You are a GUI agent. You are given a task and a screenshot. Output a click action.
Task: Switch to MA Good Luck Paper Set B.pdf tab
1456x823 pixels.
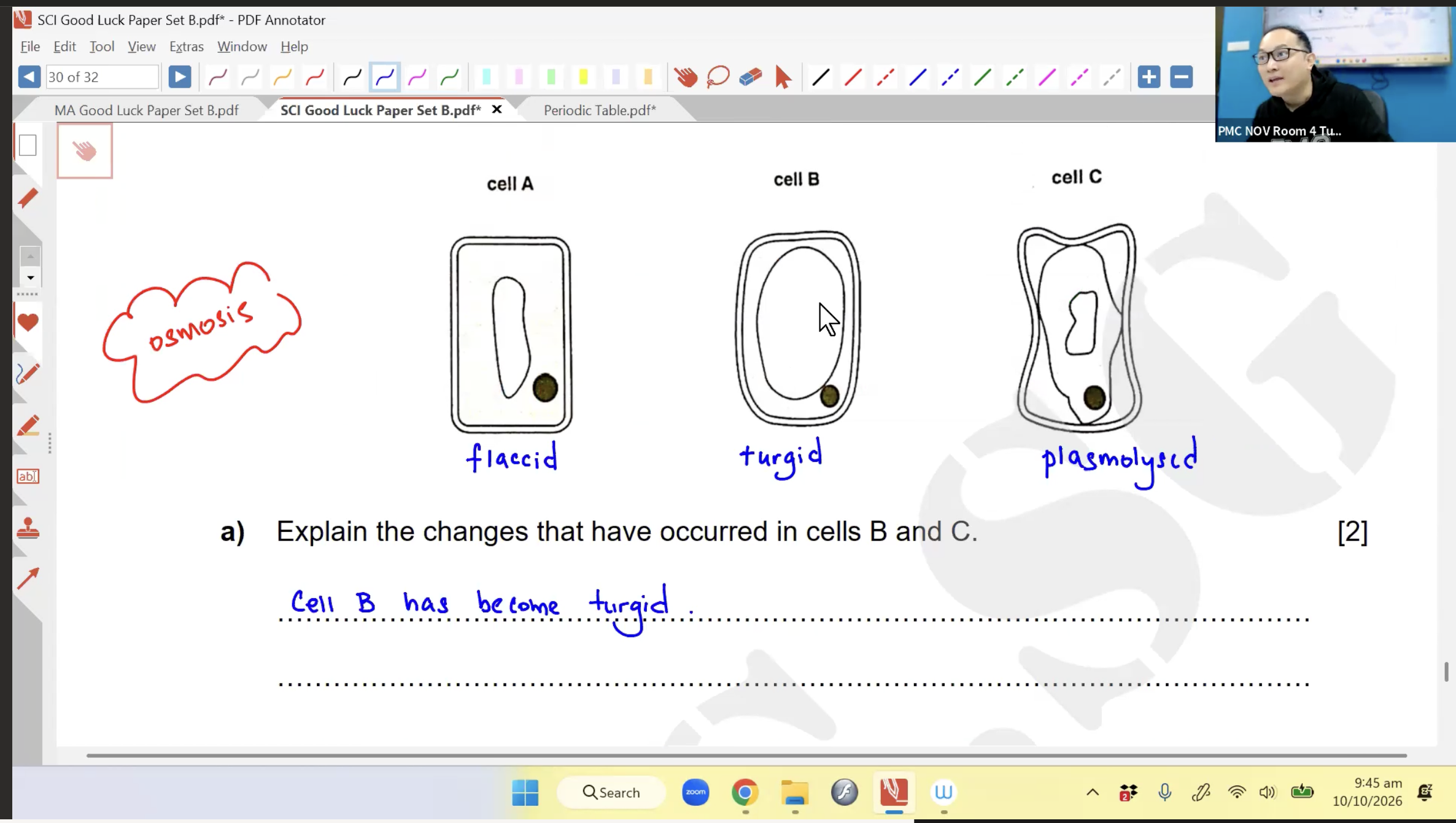(146, 110)
